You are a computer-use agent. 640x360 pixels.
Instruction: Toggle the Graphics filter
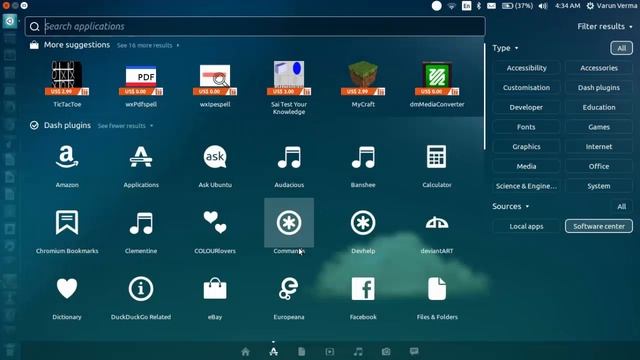click(x=526, y=147)
